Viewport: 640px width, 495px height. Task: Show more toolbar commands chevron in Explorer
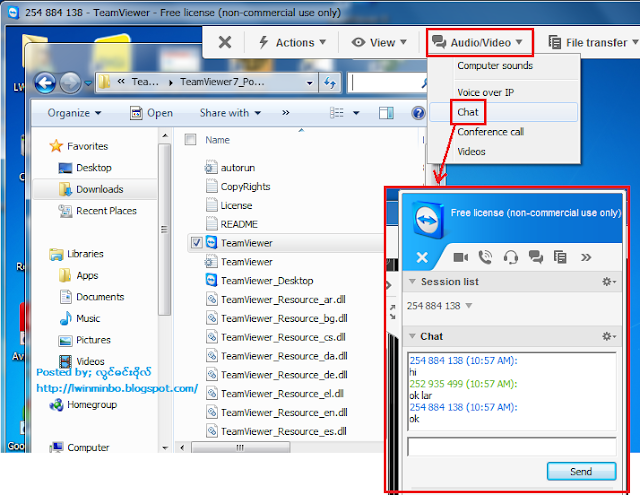286,113
